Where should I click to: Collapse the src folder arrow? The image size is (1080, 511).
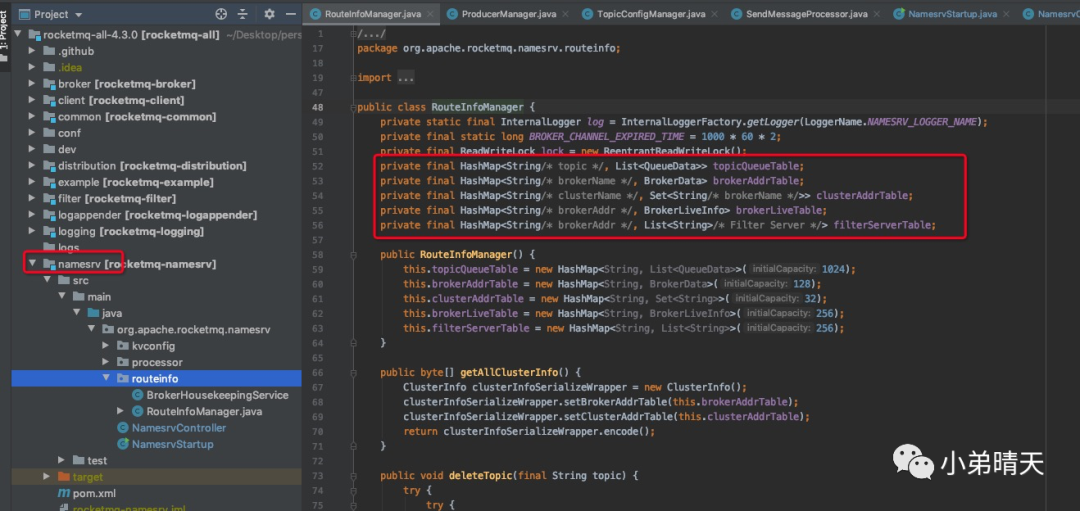click(47, 280)
